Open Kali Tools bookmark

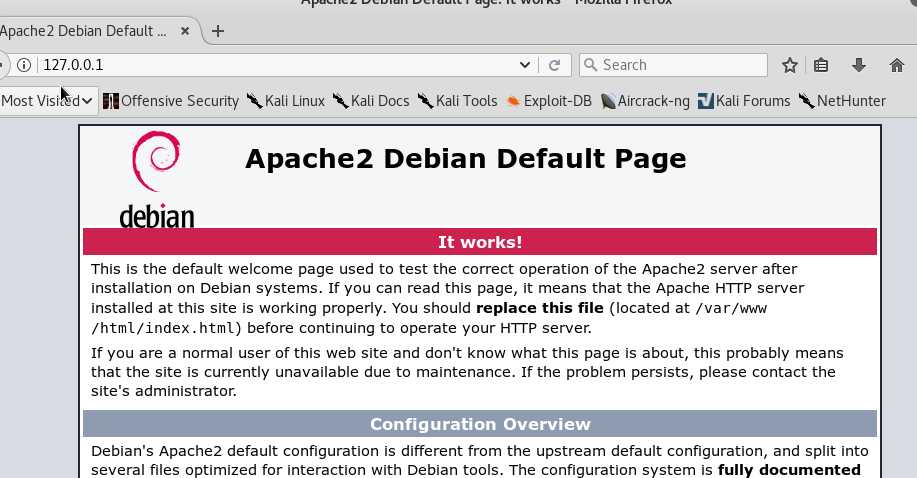pos(457,101)
